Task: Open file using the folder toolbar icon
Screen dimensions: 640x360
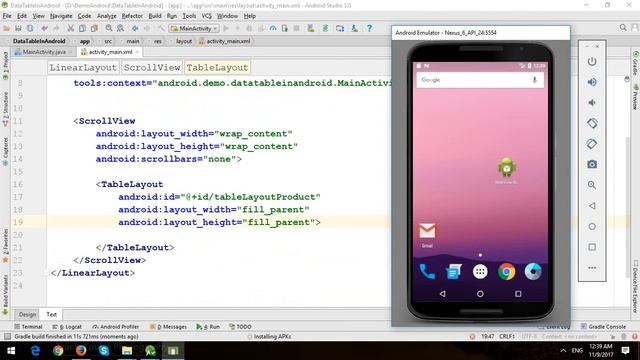Action: coord(6,28)
